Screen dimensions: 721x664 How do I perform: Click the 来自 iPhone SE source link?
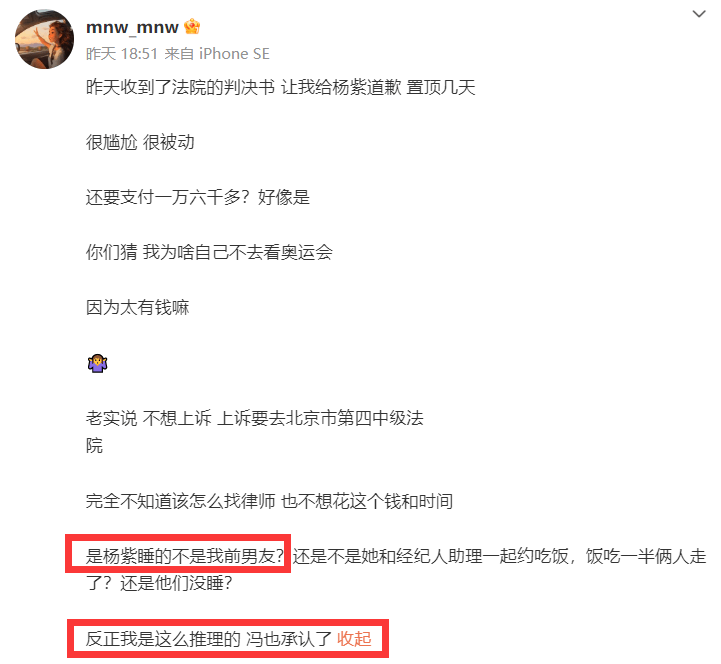click(217, 54)
